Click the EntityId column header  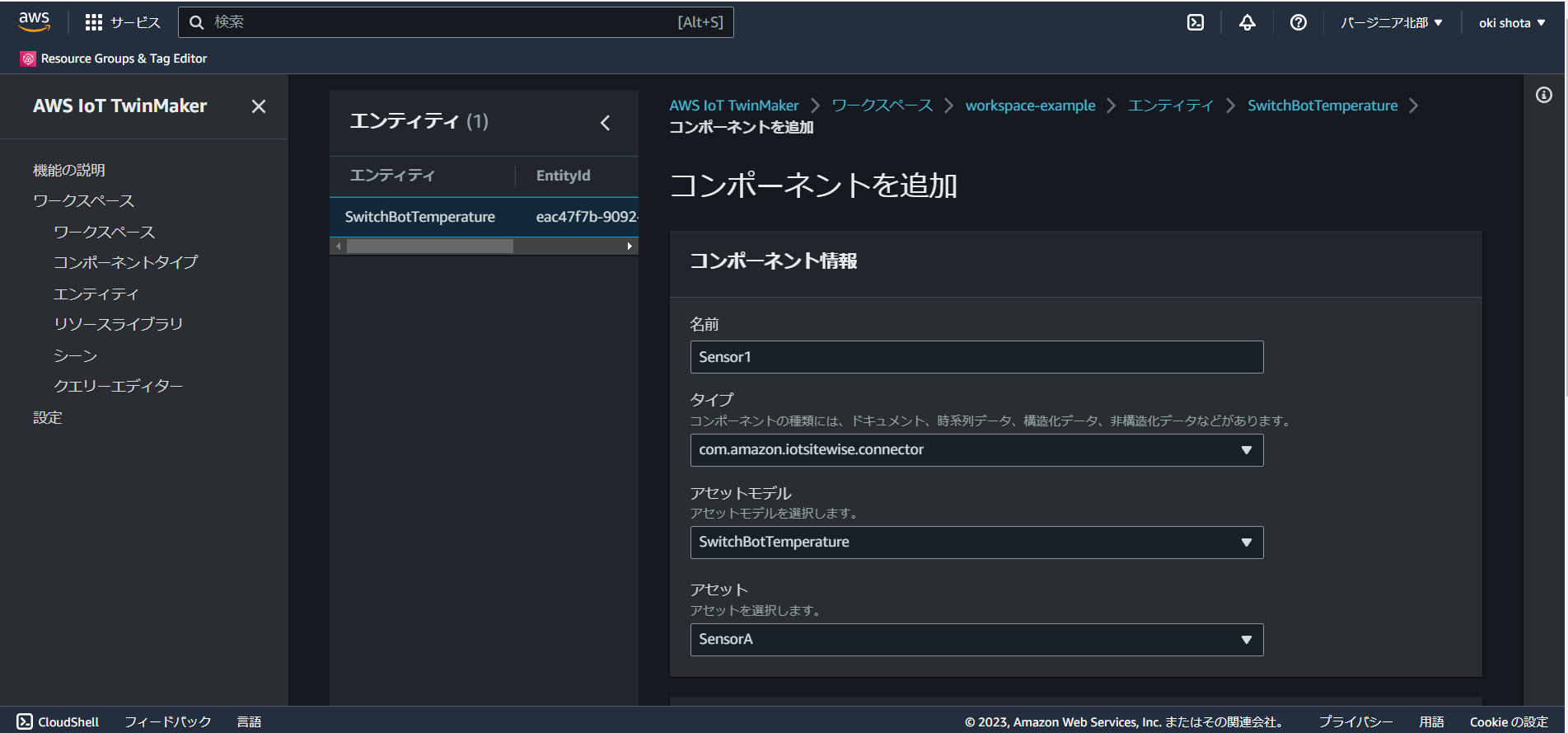564,176
